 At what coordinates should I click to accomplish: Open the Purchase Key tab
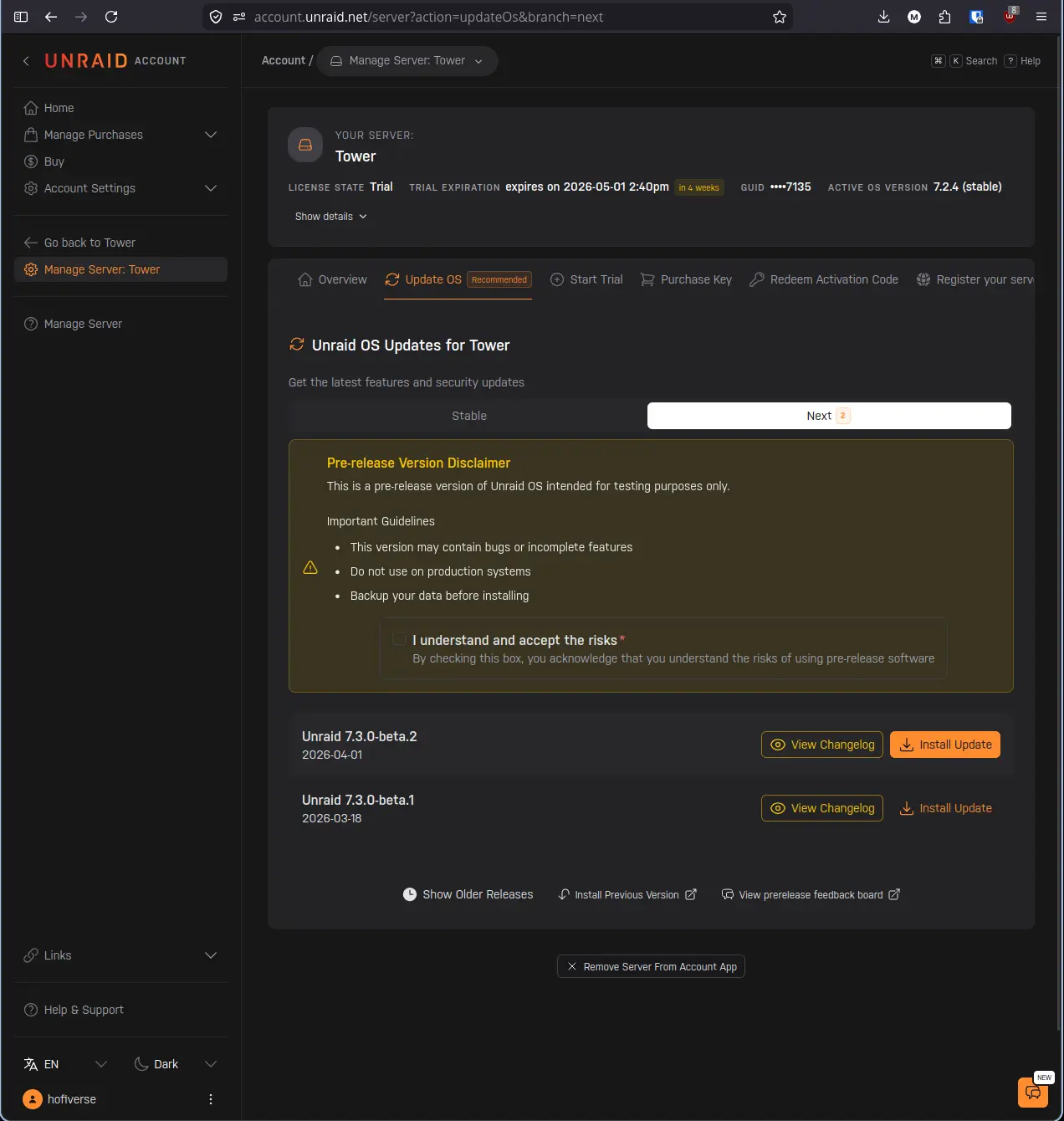686,279
